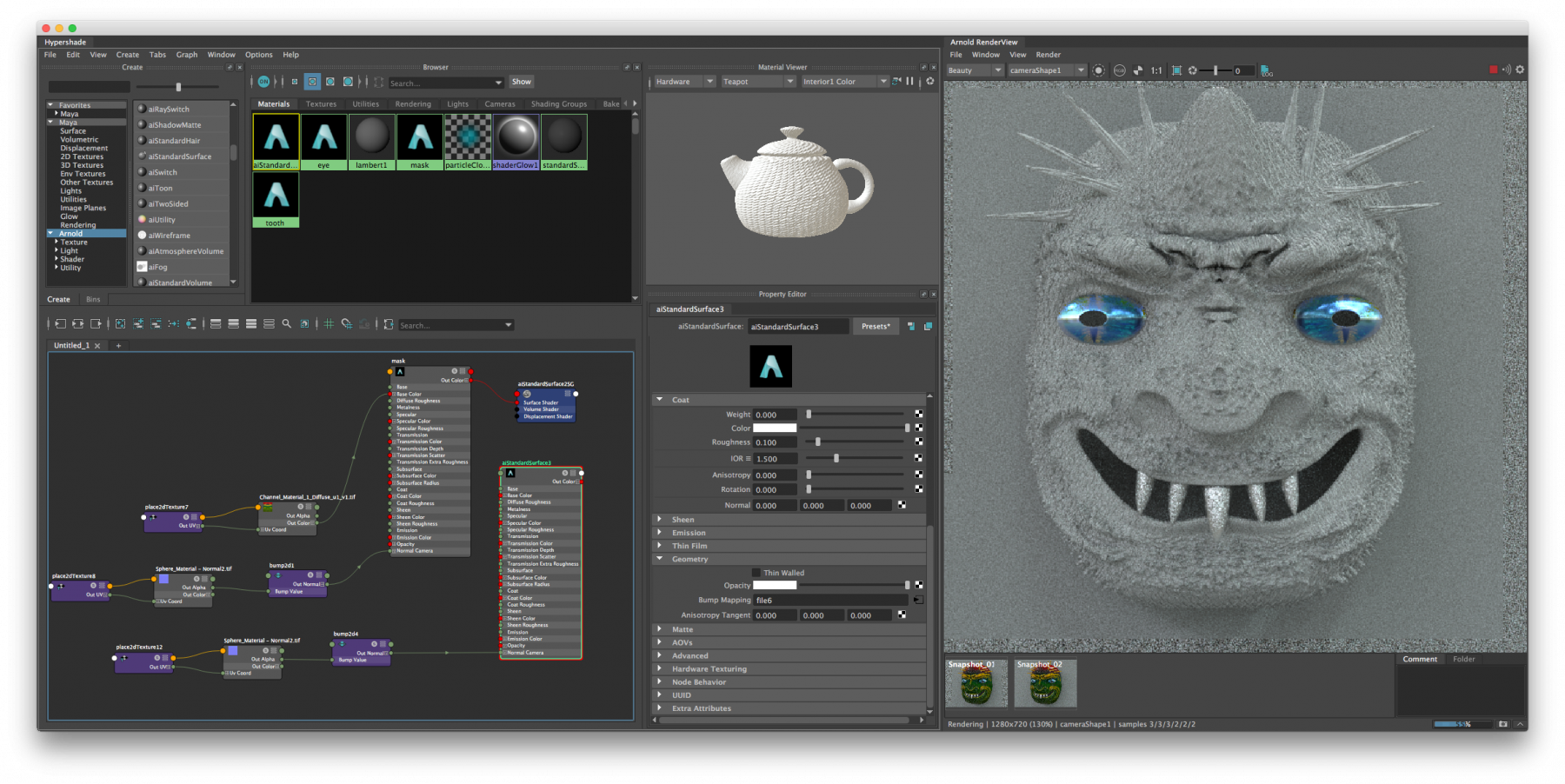The height and width of the screenshot is (784, 1565).
Task: Open the Tabs menu in Hypershade
Action: 157,55
